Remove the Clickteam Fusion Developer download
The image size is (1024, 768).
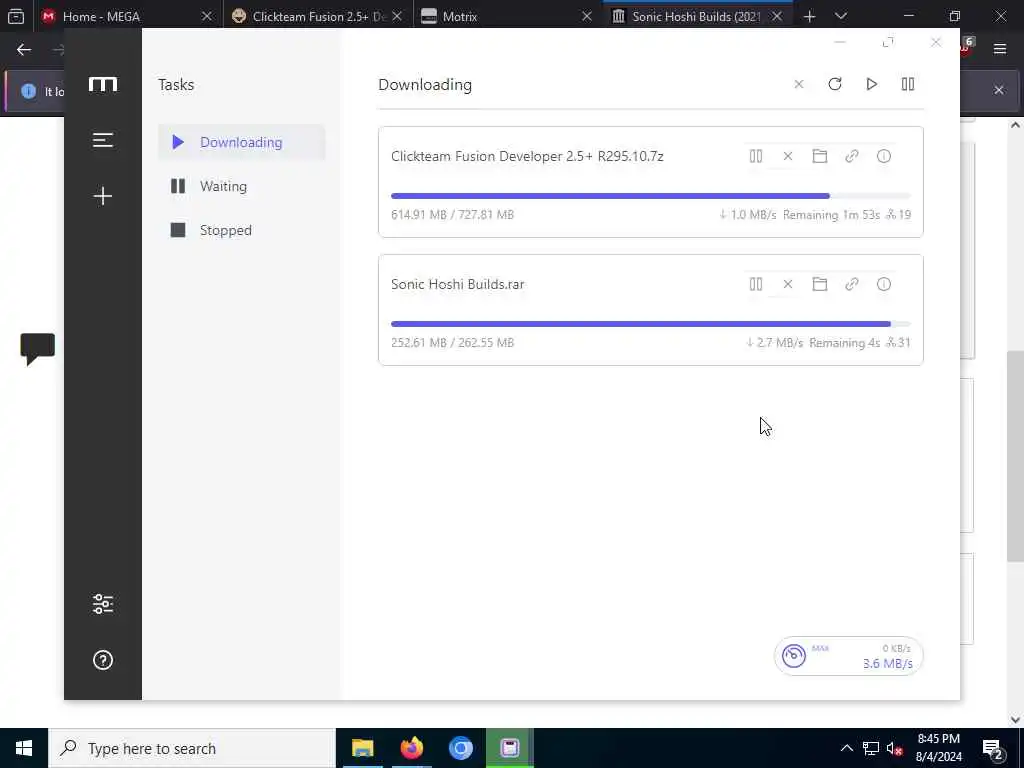coord(788,156)
